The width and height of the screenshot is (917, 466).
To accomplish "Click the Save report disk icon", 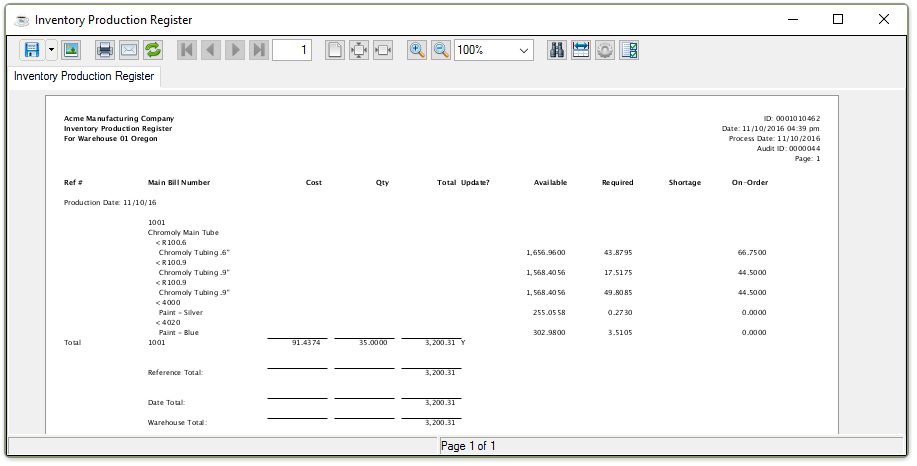I will (31, 50).
